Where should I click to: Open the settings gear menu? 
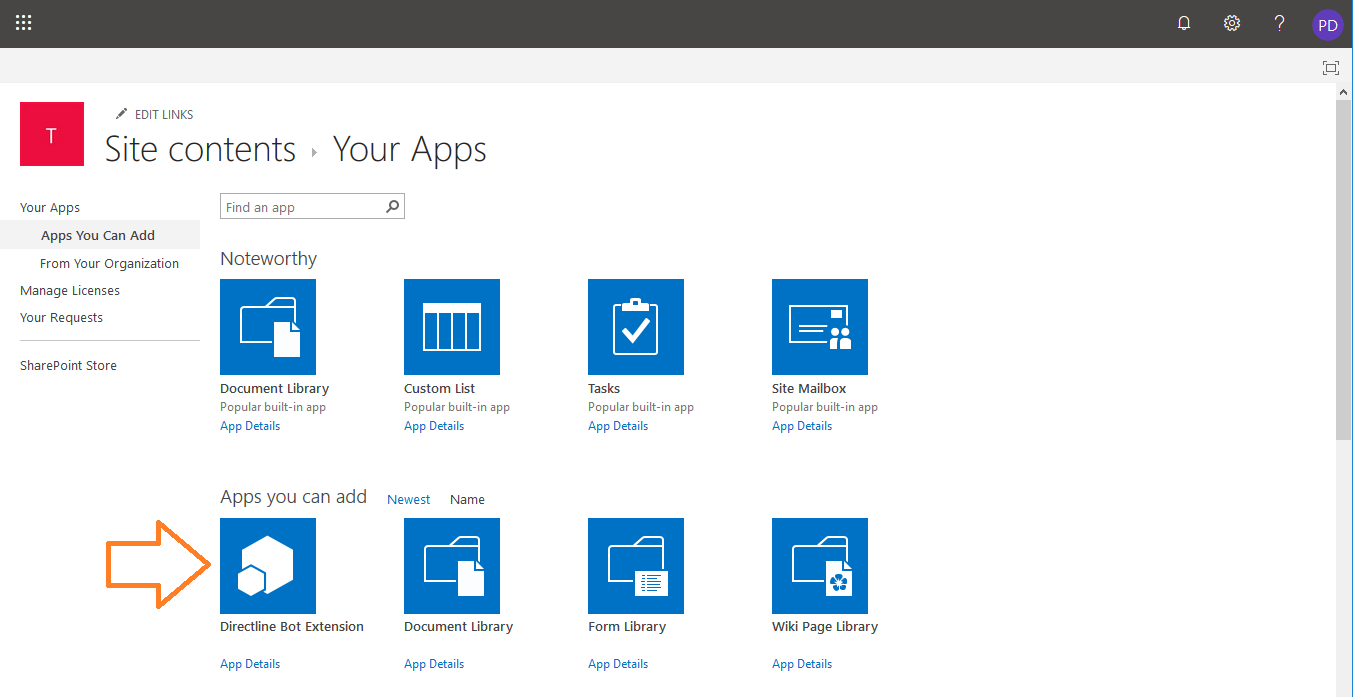[1232, 23]
